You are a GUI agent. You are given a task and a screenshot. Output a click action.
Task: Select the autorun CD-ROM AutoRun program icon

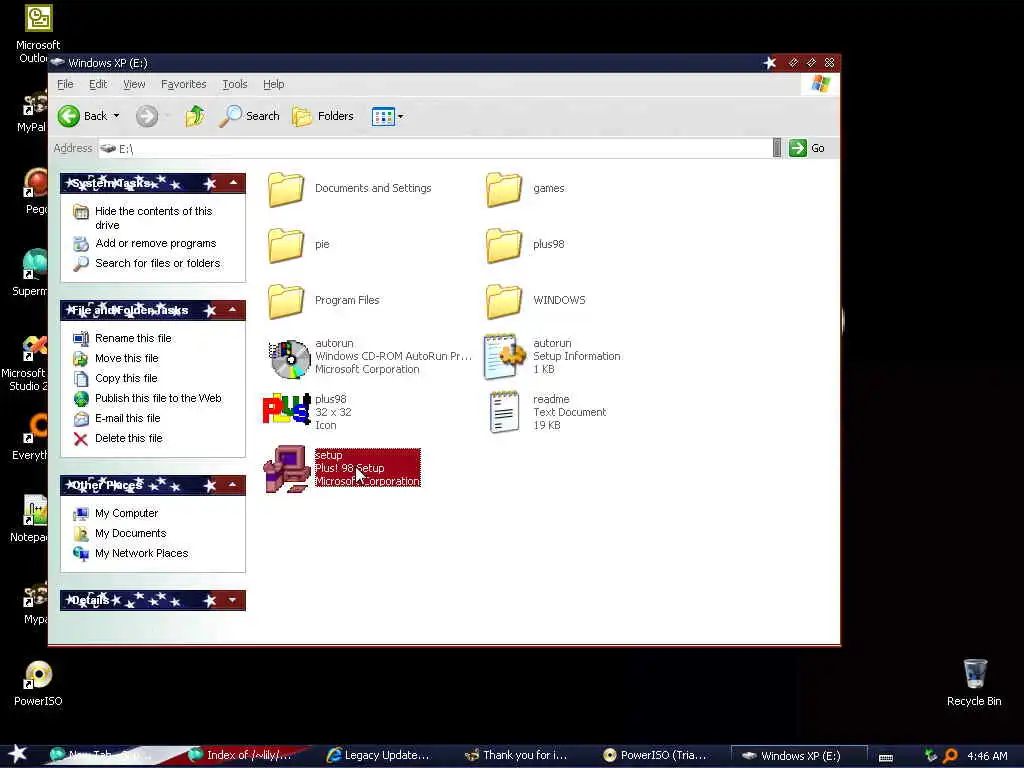[289, 359]
